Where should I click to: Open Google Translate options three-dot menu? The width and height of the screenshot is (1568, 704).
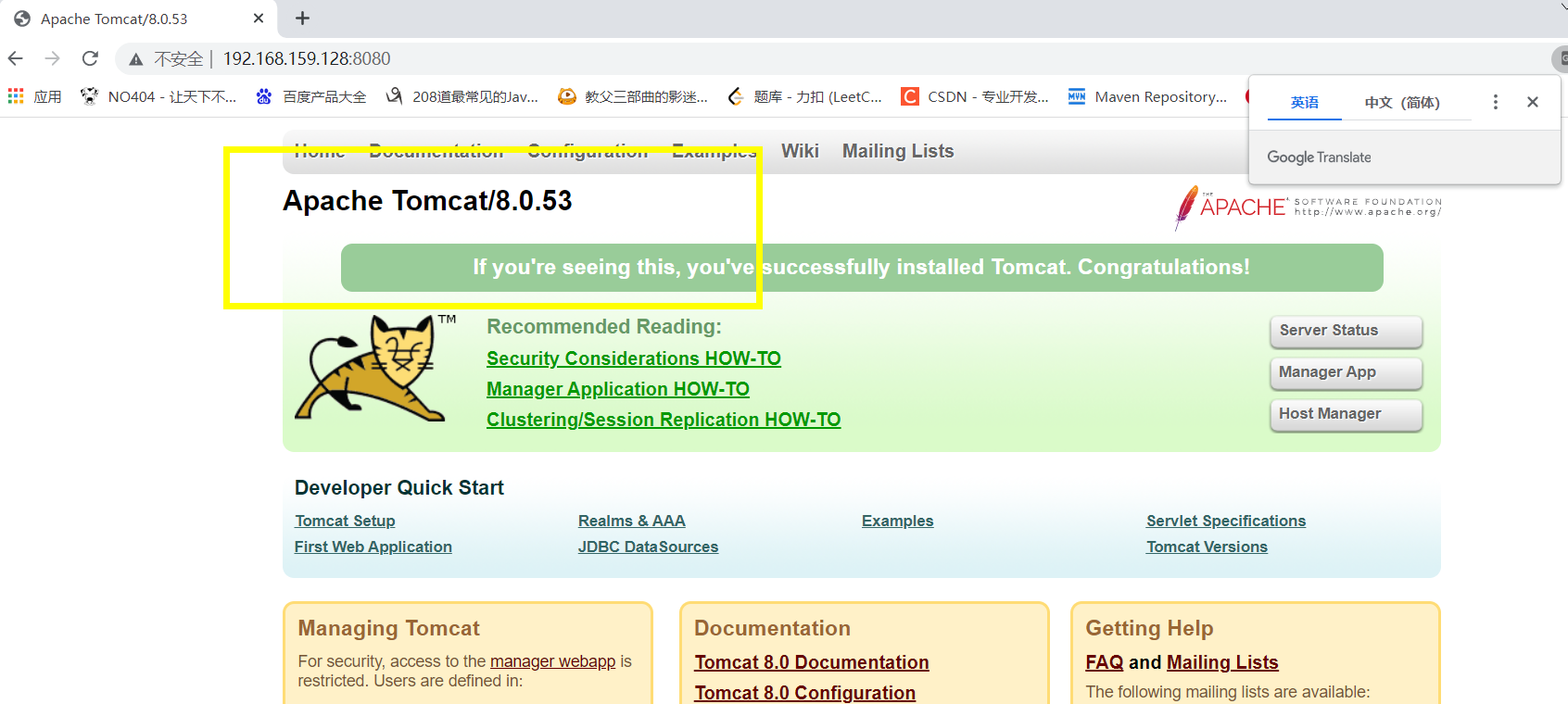tap(1495, 102)
